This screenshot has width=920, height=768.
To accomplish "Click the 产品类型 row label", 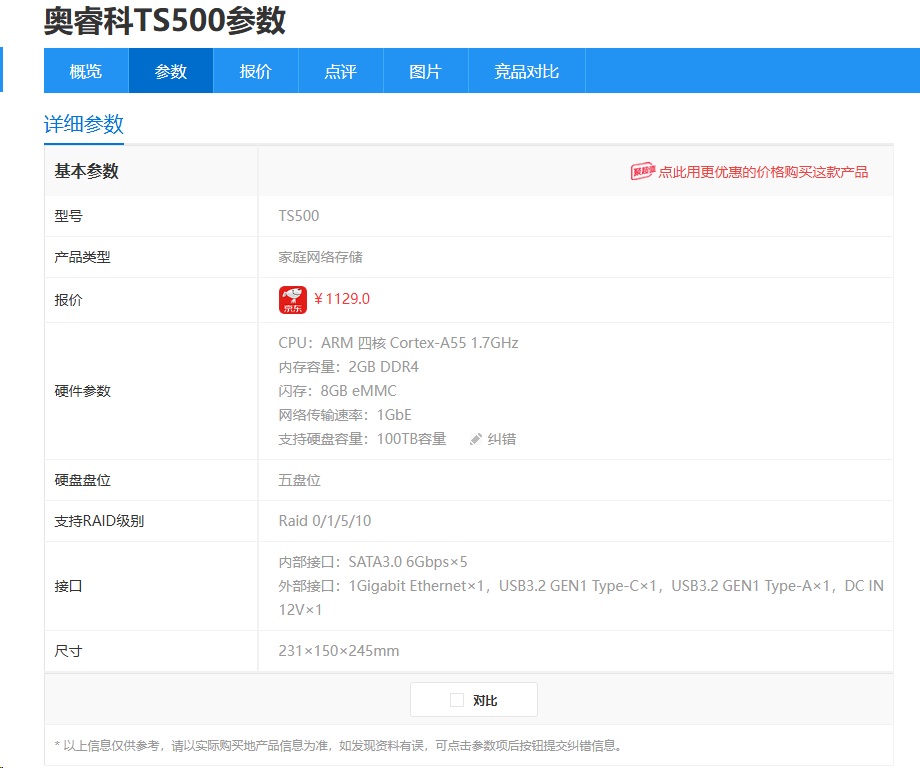I will (x=82, y=257).
